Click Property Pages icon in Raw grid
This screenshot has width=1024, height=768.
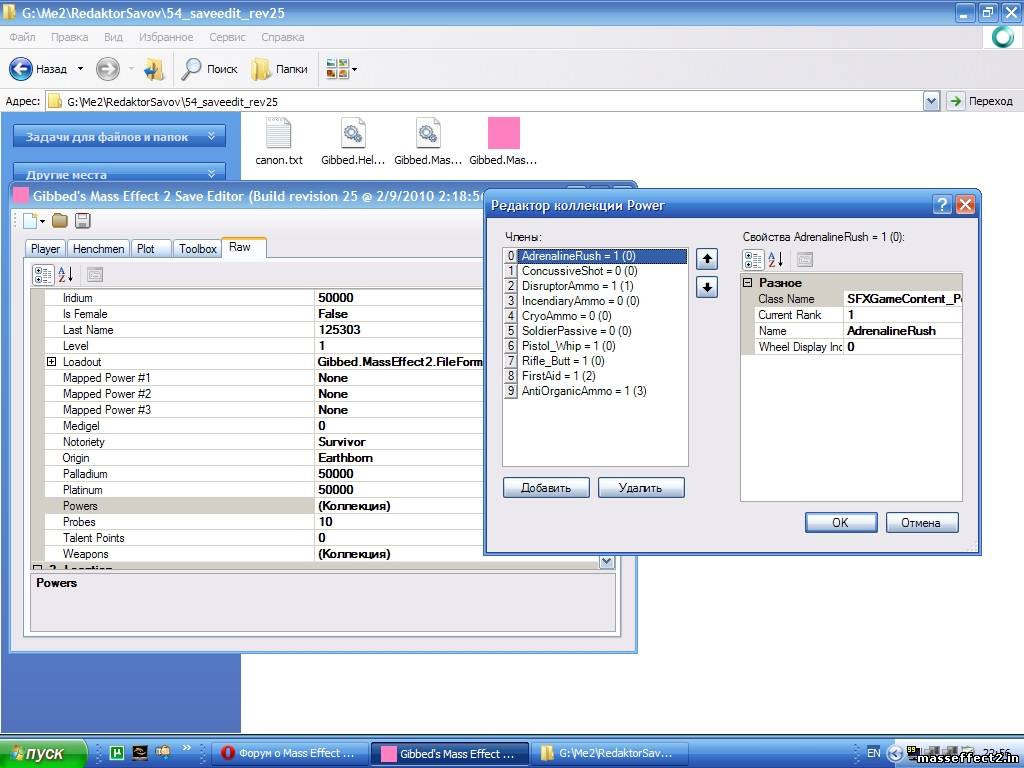click(x=95, y=275)
